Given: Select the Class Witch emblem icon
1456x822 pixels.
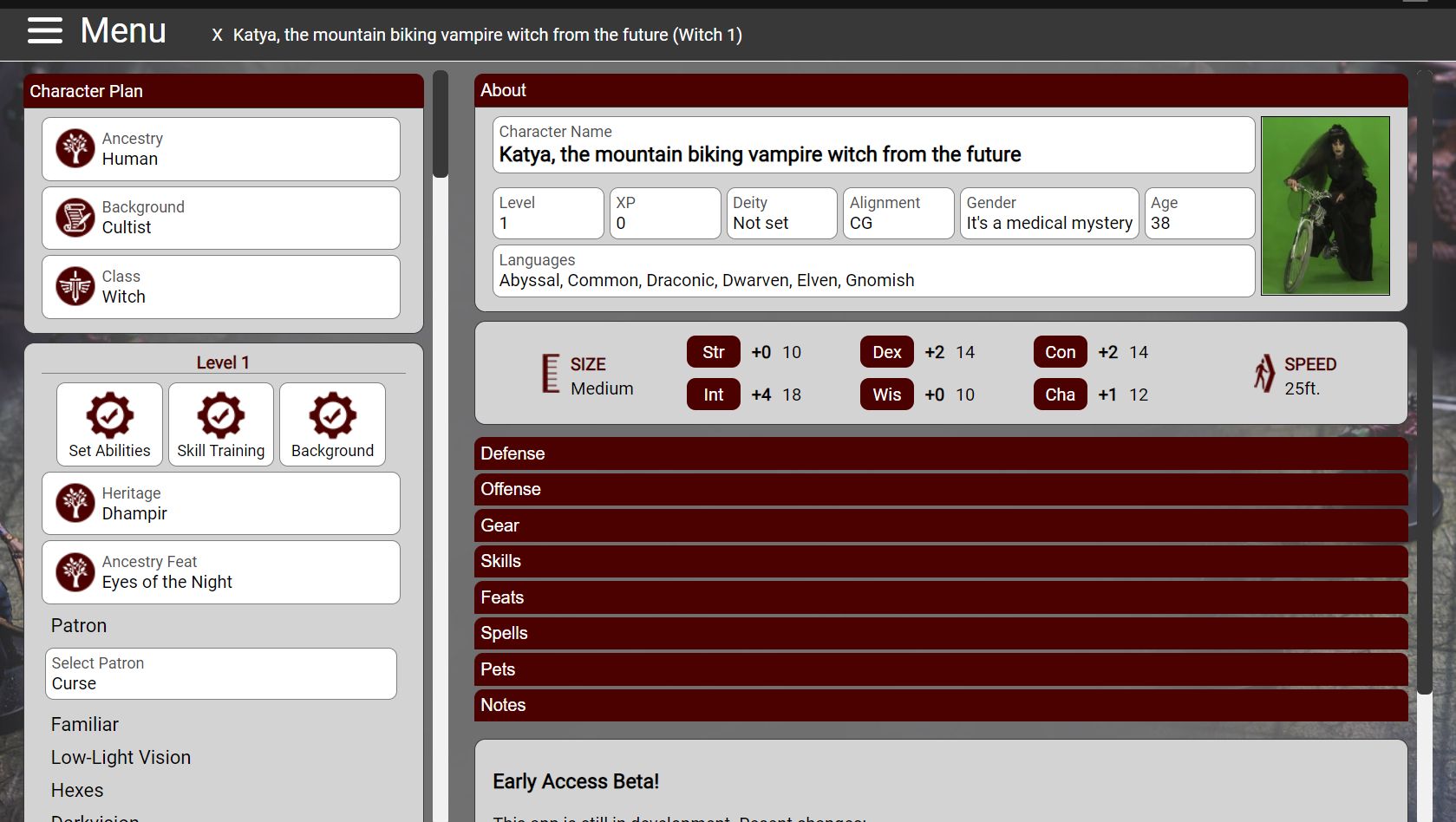Looking at the screenshot, I should pyautogui.click(x=75, y=286).
